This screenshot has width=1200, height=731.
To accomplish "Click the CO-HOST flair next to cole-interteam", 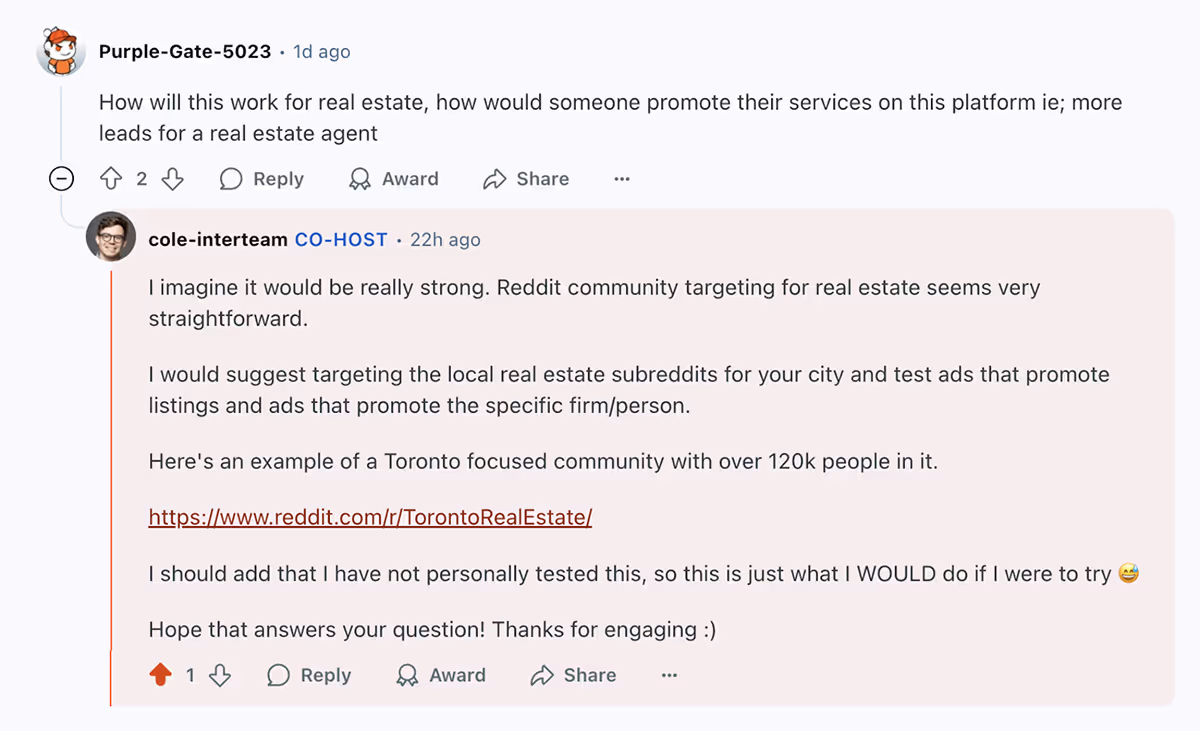I will click(341, 239).
